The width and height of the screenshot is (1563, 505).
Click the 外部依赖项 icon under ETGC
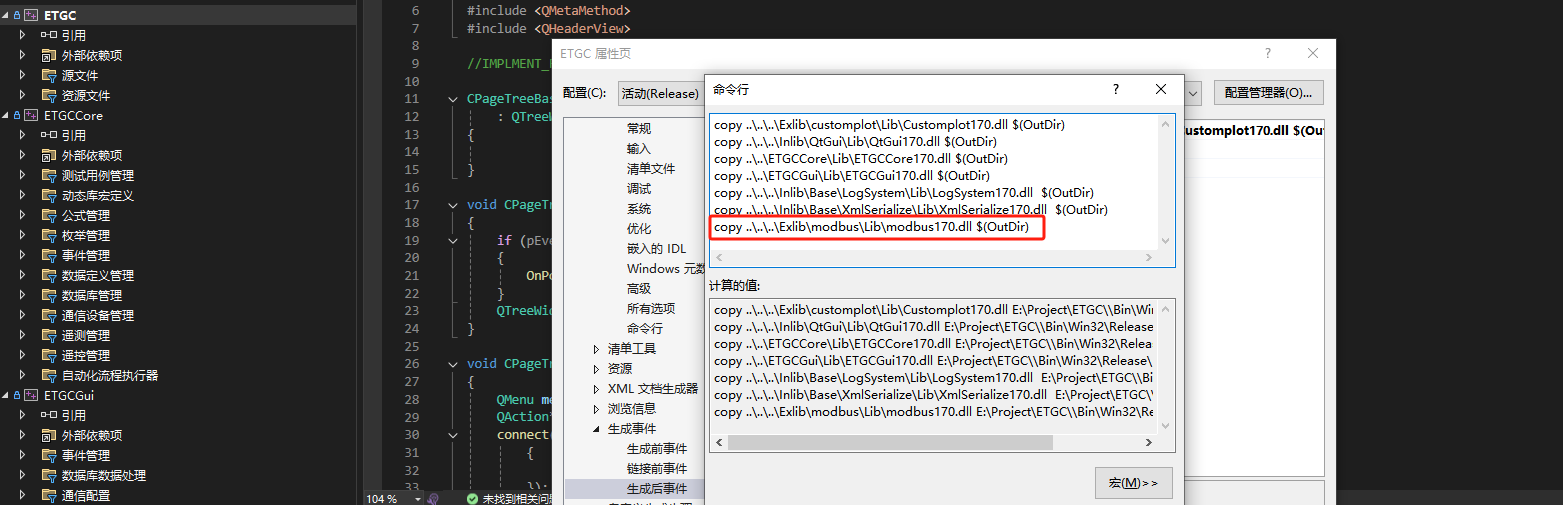[49, 55]
